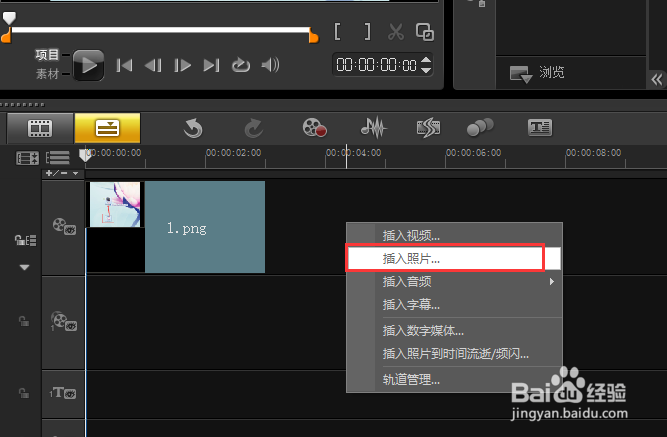Viewport: 667px width, 437px height.
Task: Select 项目 (project) play mode
Action: [47, 54]
